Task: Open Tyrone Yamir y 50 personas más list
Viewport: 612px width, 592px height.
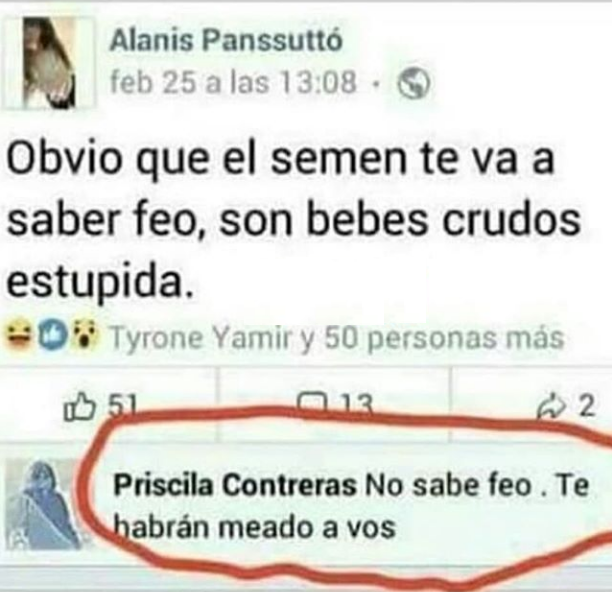Action: [x=338, y=338]
